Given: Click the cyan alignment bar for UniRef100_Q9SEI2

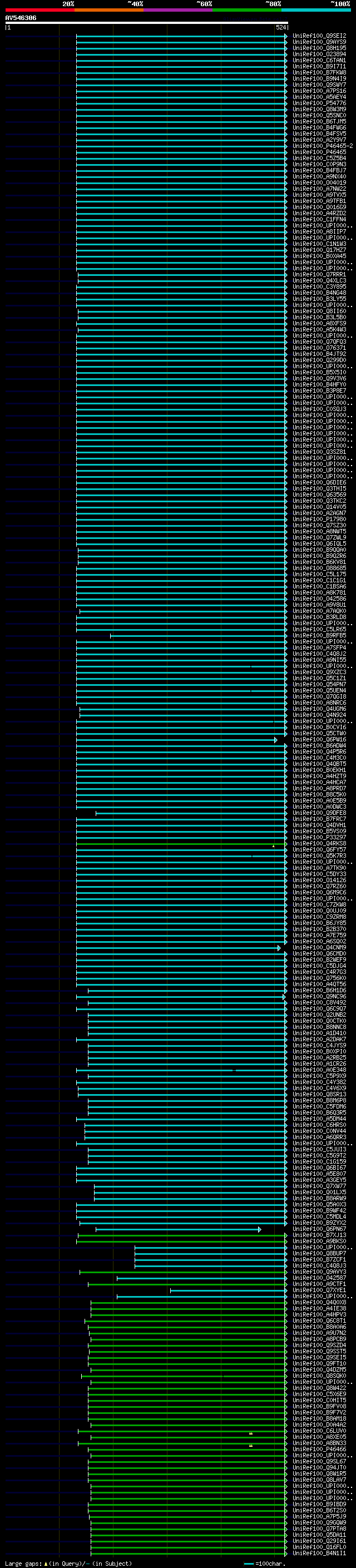Looking at the screenshot, I should (x=182, y=36).
